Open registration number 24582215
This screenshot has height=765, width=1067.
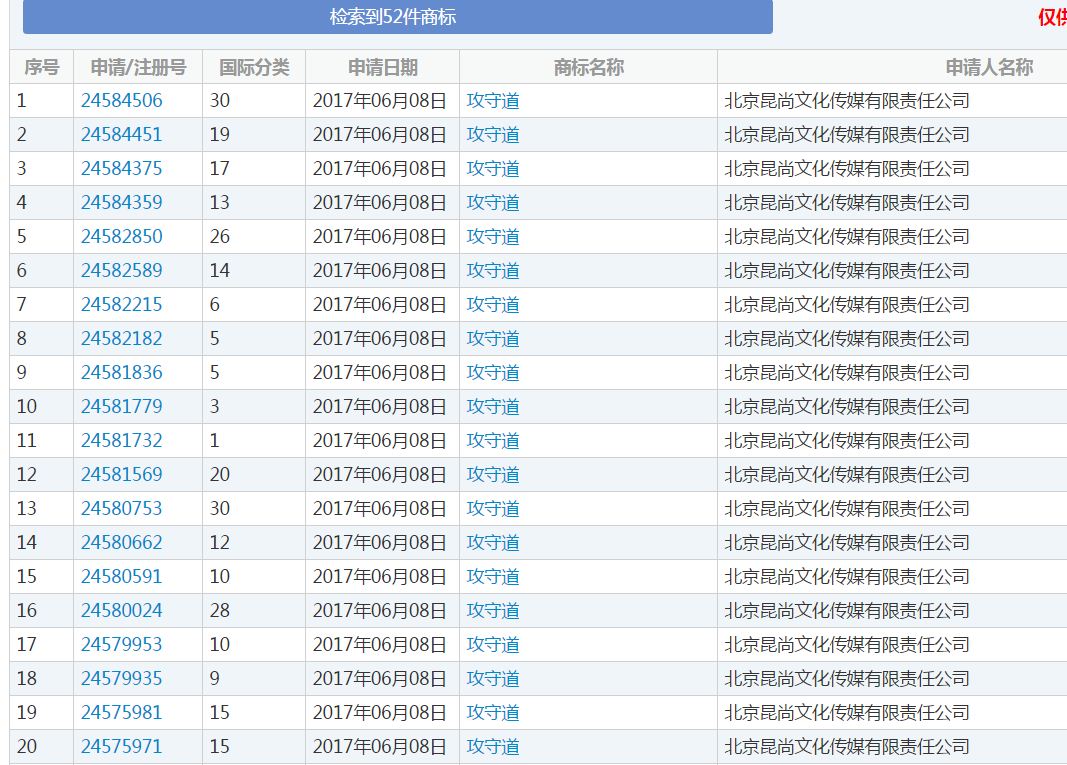121,305
